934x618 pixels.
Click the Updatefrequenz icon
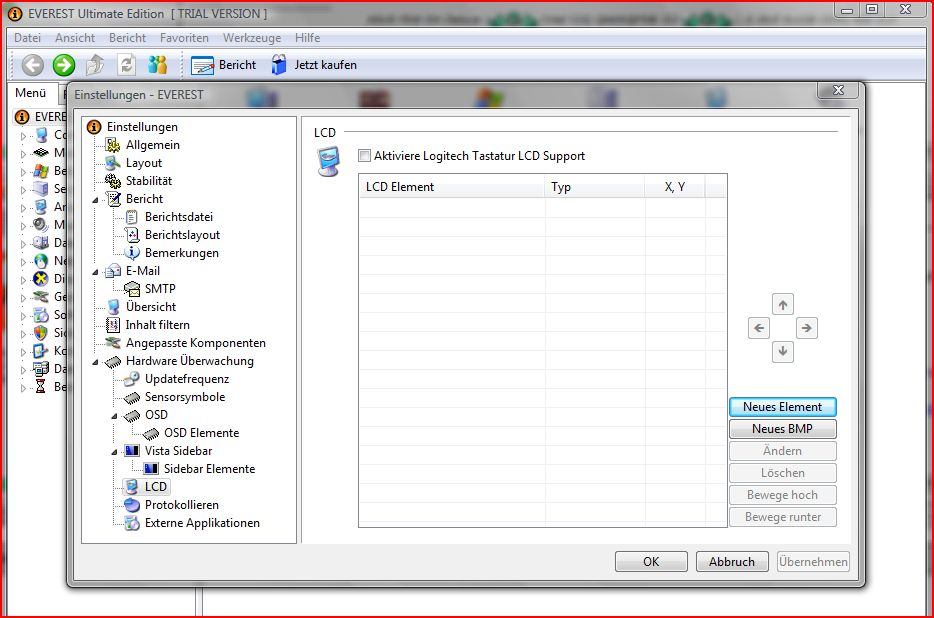point(132,379)
